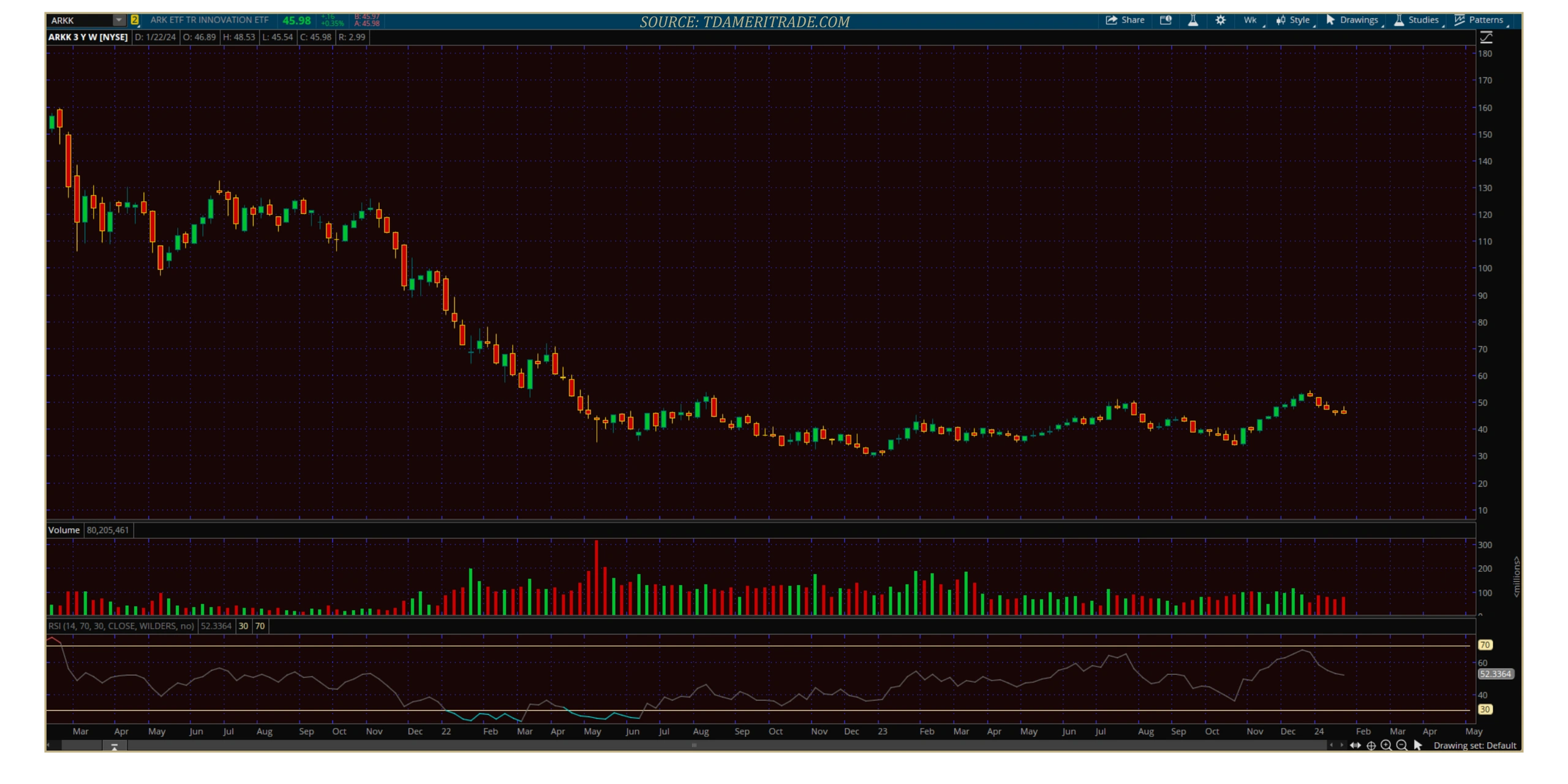Select the pointer cursor drawing tool
The height and width of the screenshot is (784, 1568).
pyautogui.click(x=1417, y=745)
